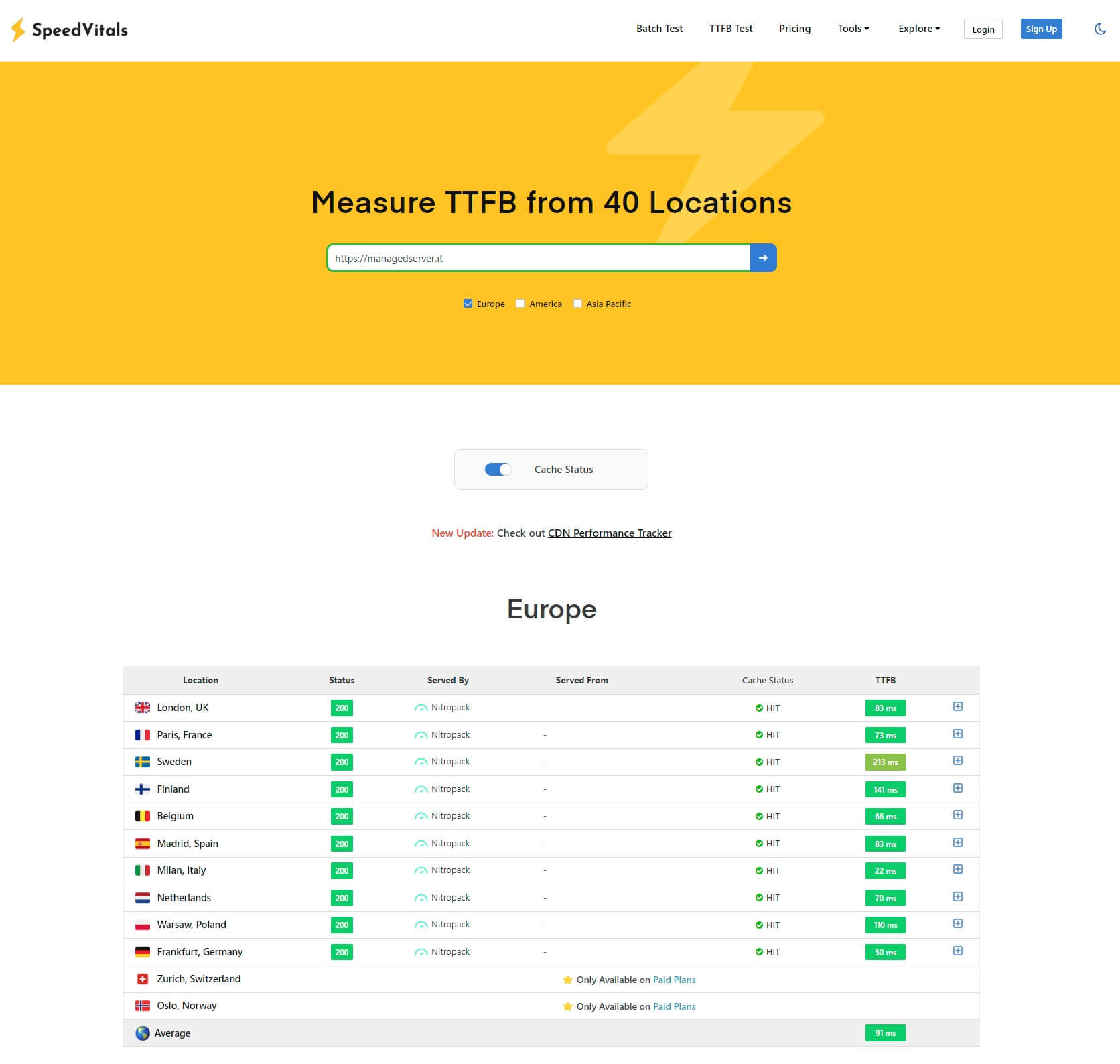The width and height of the screenshot is (1120, 1064).
Task: Focus the URL input field
Action: click(539, 258)
